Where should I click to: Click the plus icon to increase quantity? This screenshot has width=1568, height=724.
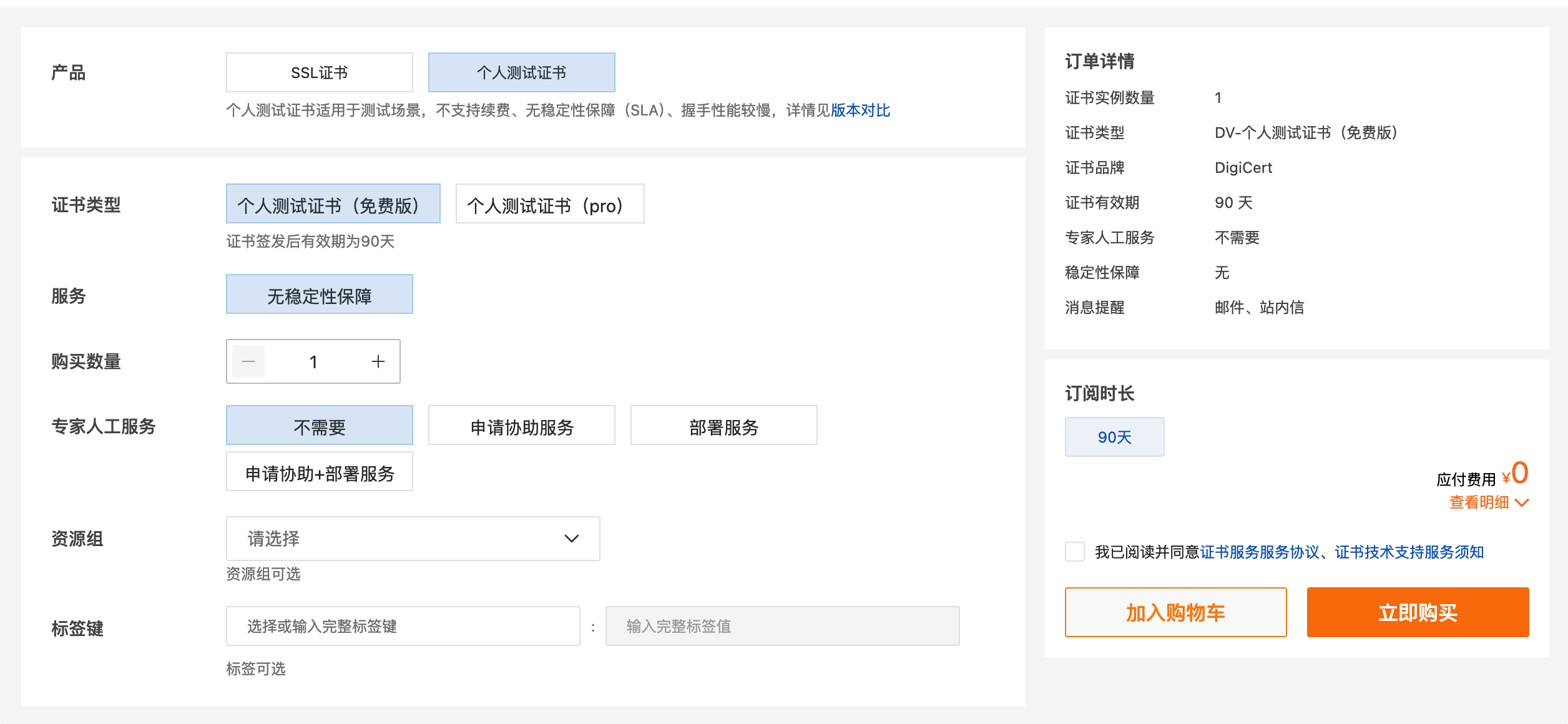(x=378, y=361)
